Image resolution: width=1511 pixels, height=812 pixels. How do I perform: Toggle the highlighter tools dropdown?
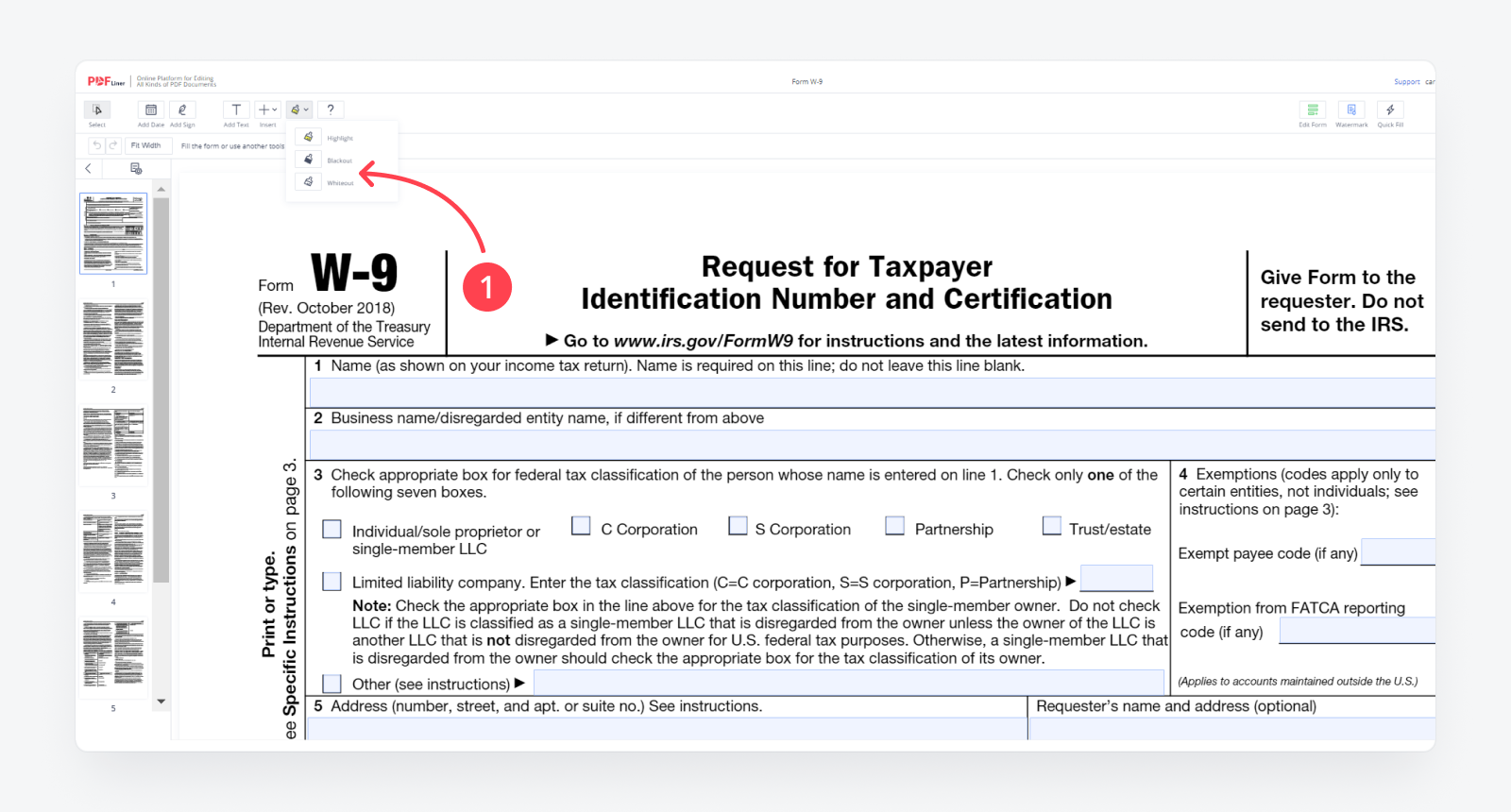(299, 110)
